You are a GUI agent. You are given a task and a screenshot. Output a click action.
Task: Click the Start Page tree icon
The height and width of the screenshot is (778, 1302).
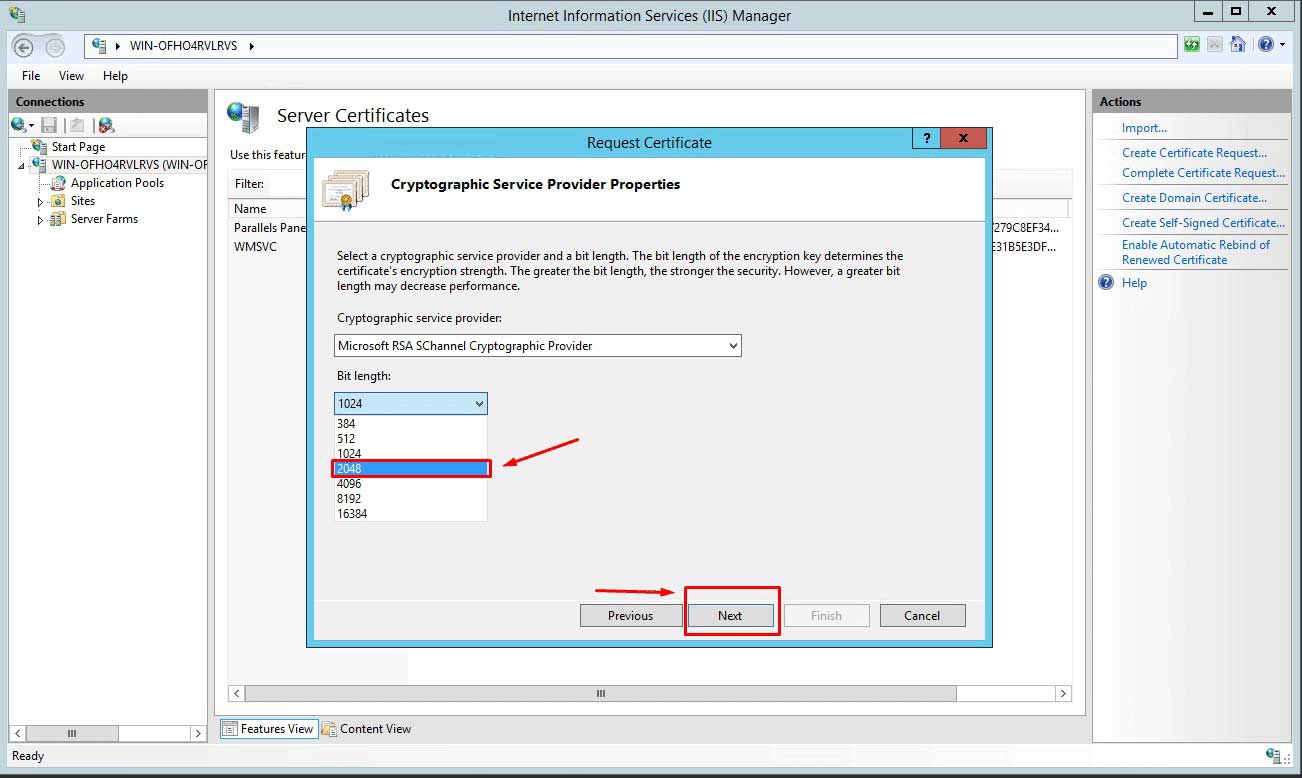pos(40,147)
